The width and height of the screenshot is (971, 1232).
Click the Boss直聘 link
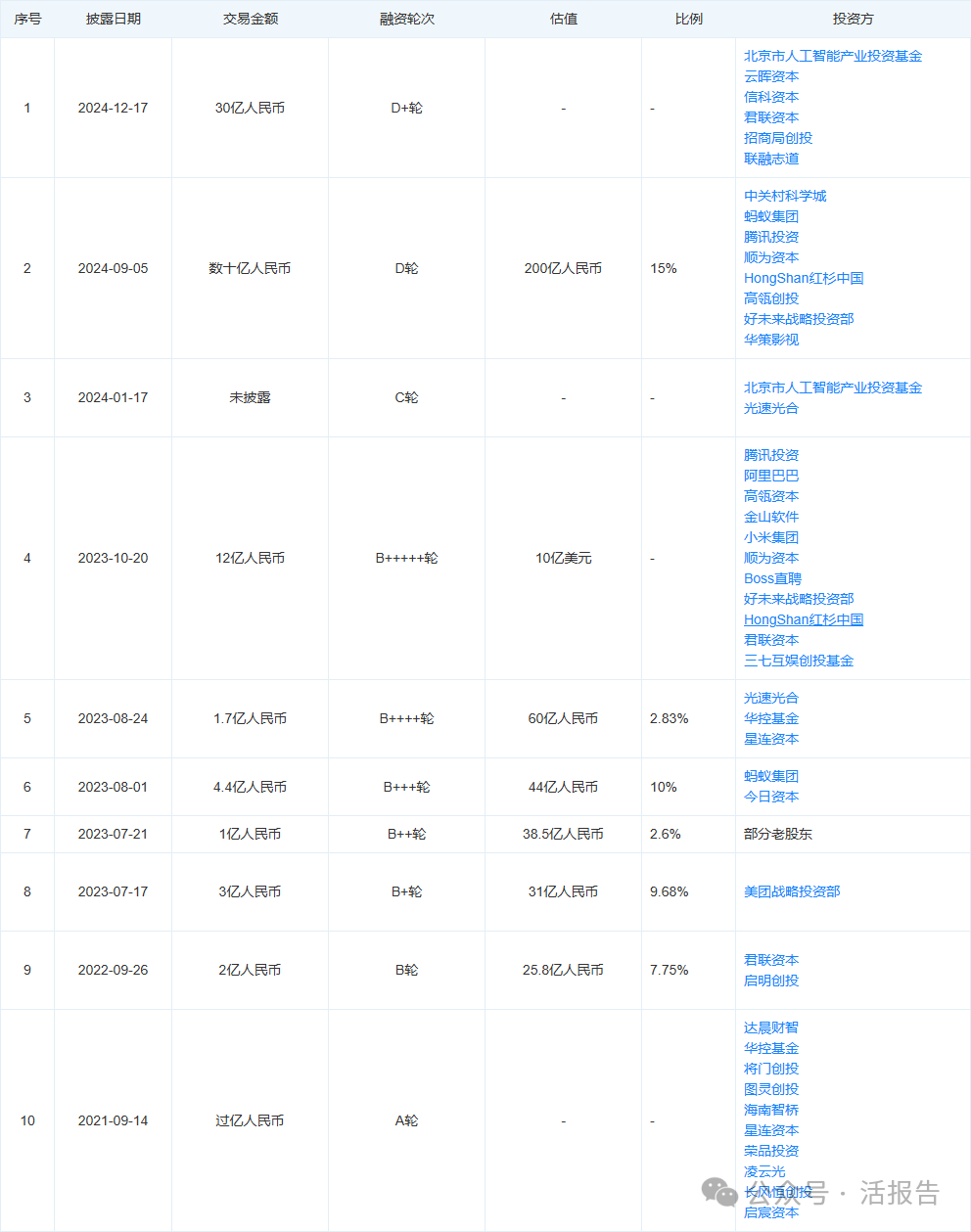coord(772,578)
